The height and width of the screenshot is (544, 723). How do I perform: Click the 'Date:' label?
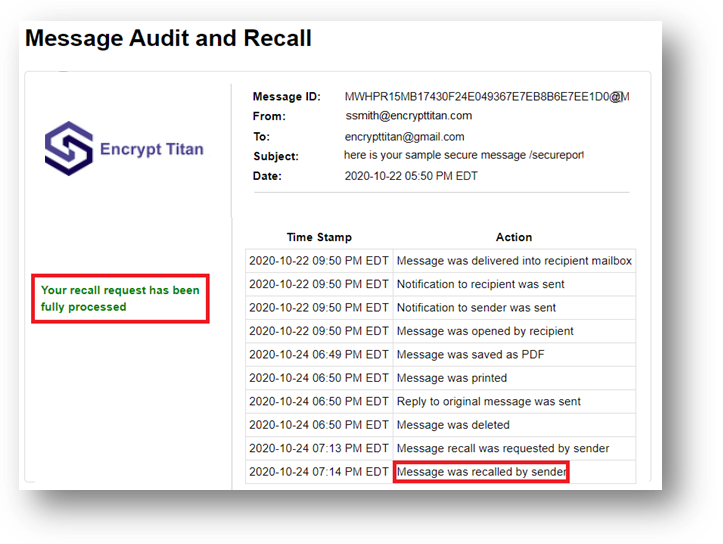pos(267,176)
